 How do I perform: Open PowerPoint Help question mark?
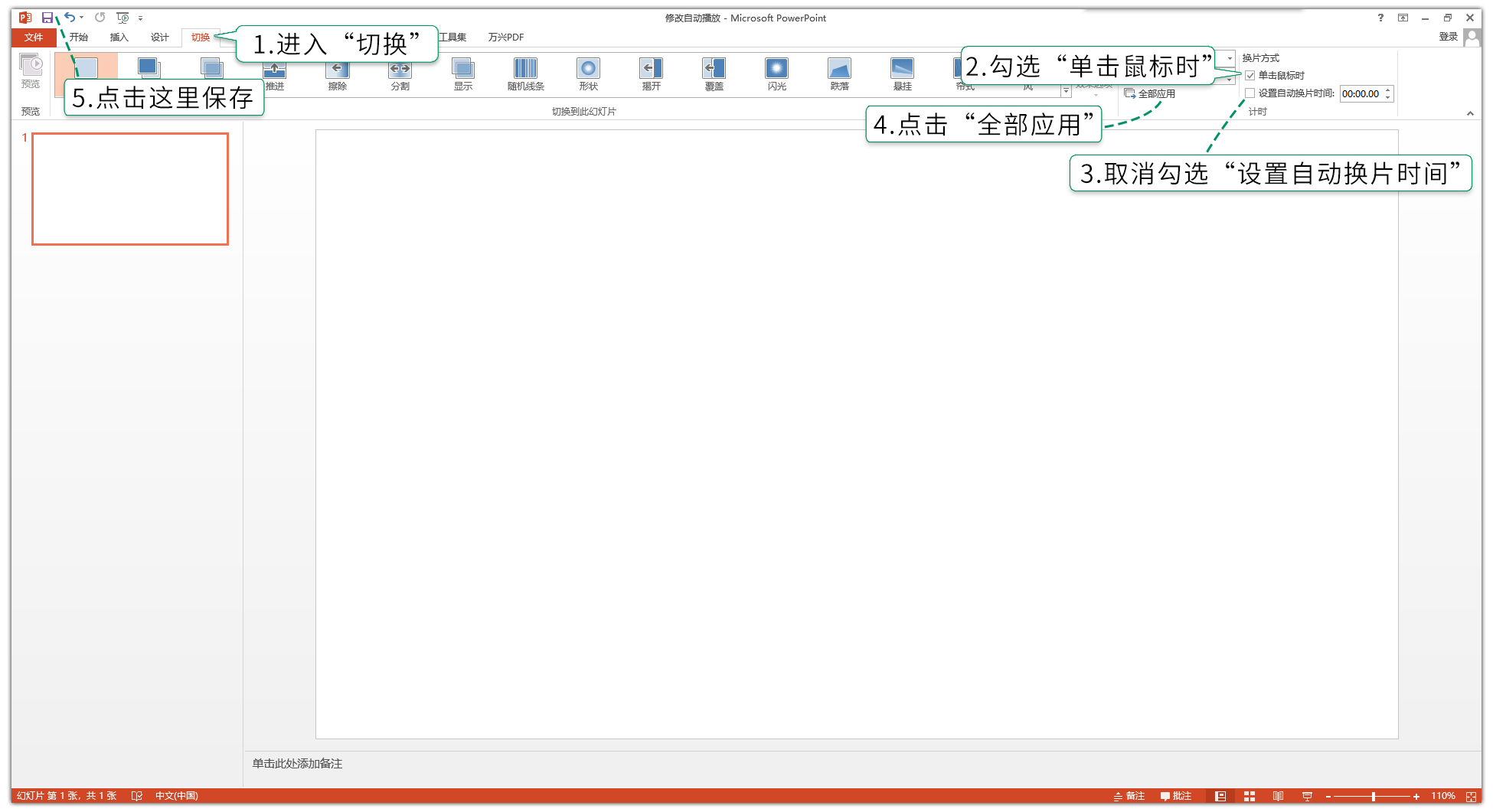click(x=1380, y=18)
